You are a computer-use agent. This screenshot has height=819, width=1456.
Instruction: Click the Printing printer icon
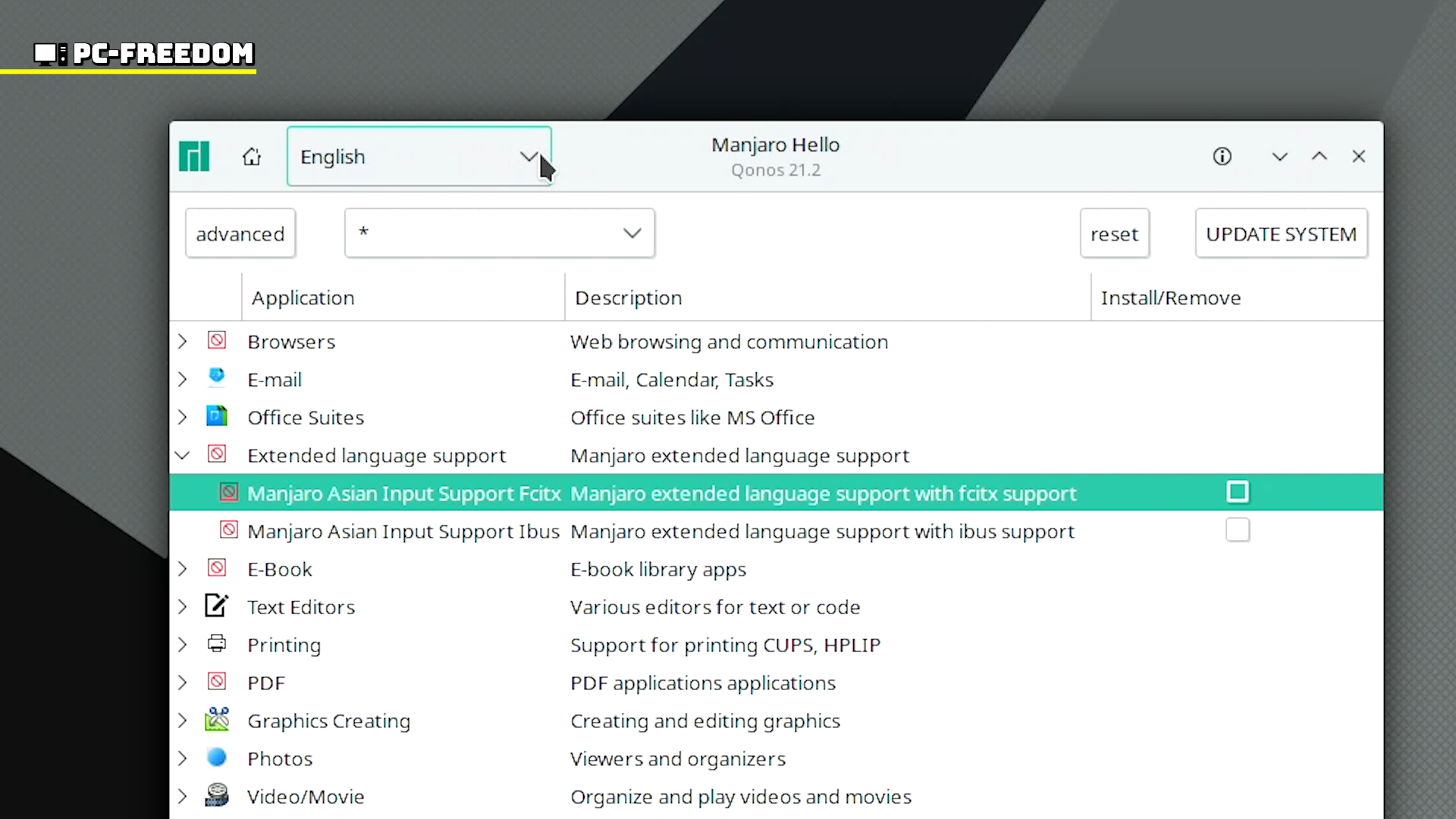pyautogui.click(x=217, y=644)
